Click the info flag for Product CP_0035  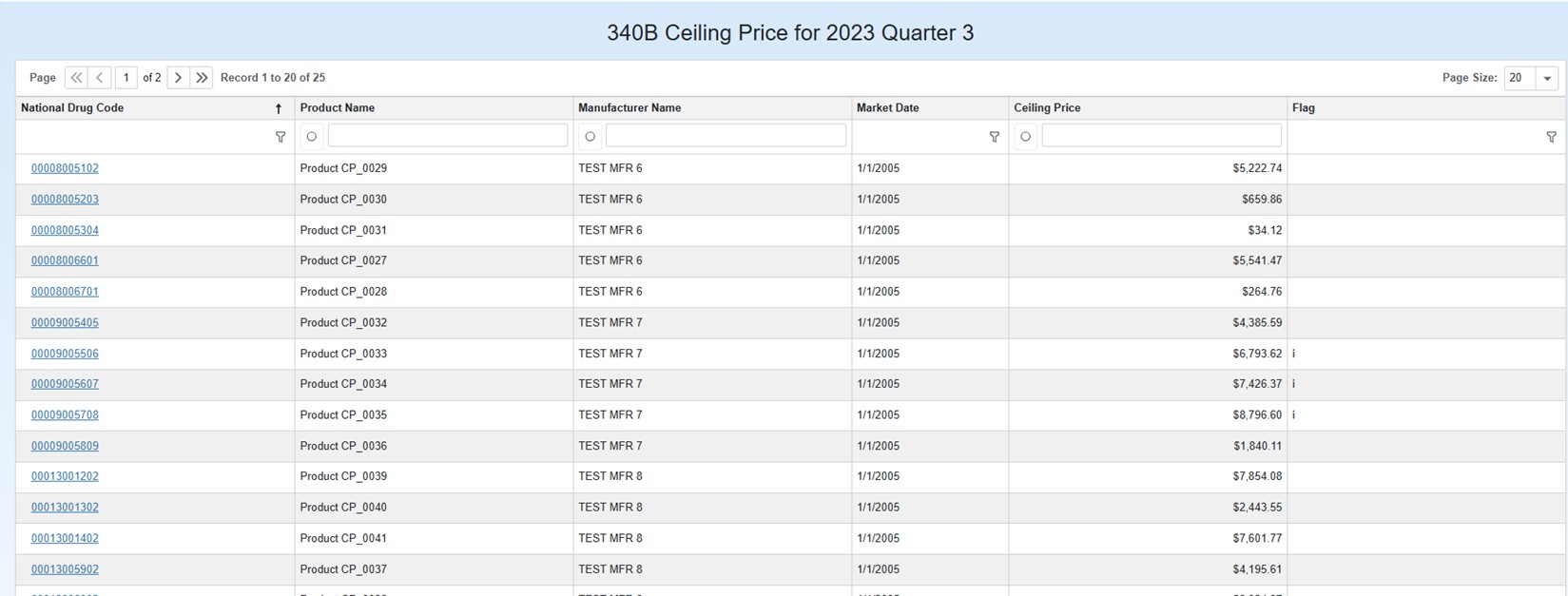tap(1293, 415)
